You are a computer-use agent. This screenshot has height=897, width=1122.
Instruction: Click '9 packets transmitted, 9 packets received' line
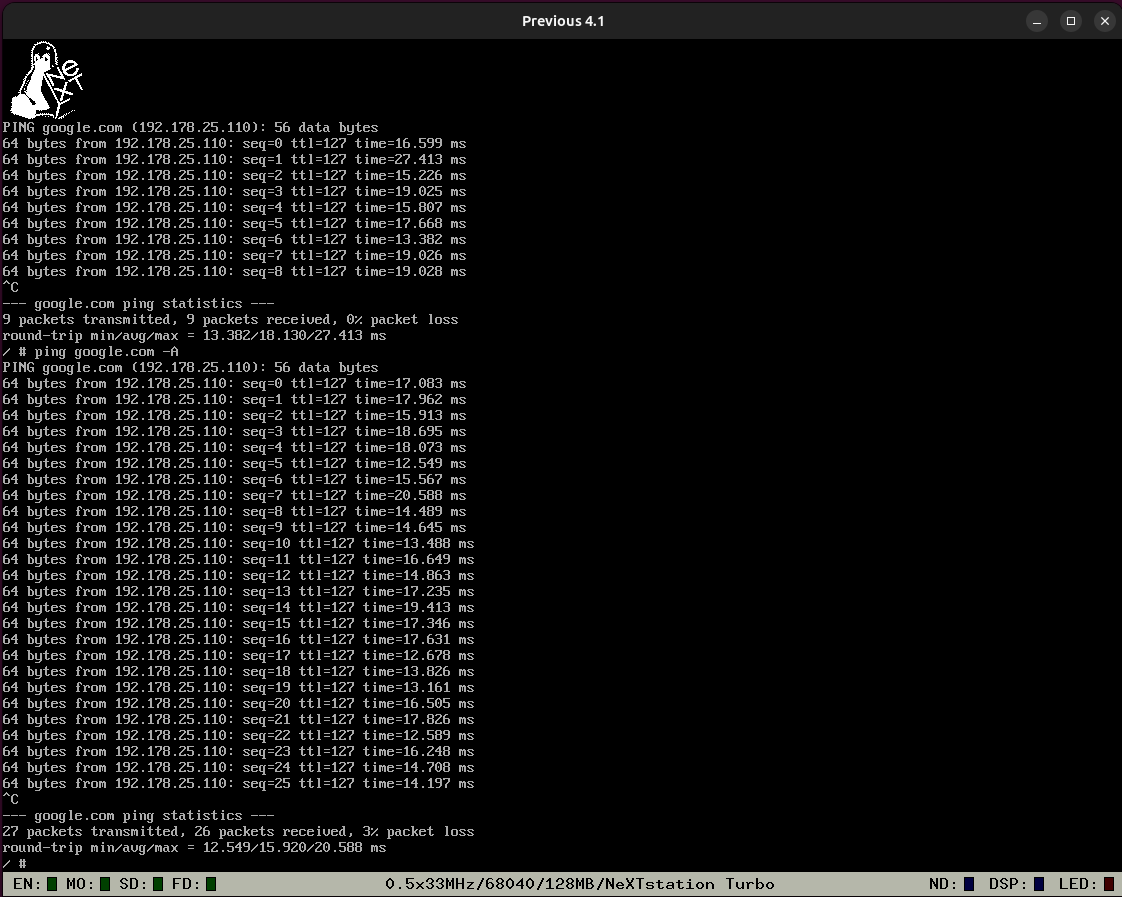[x=230, y=320]
